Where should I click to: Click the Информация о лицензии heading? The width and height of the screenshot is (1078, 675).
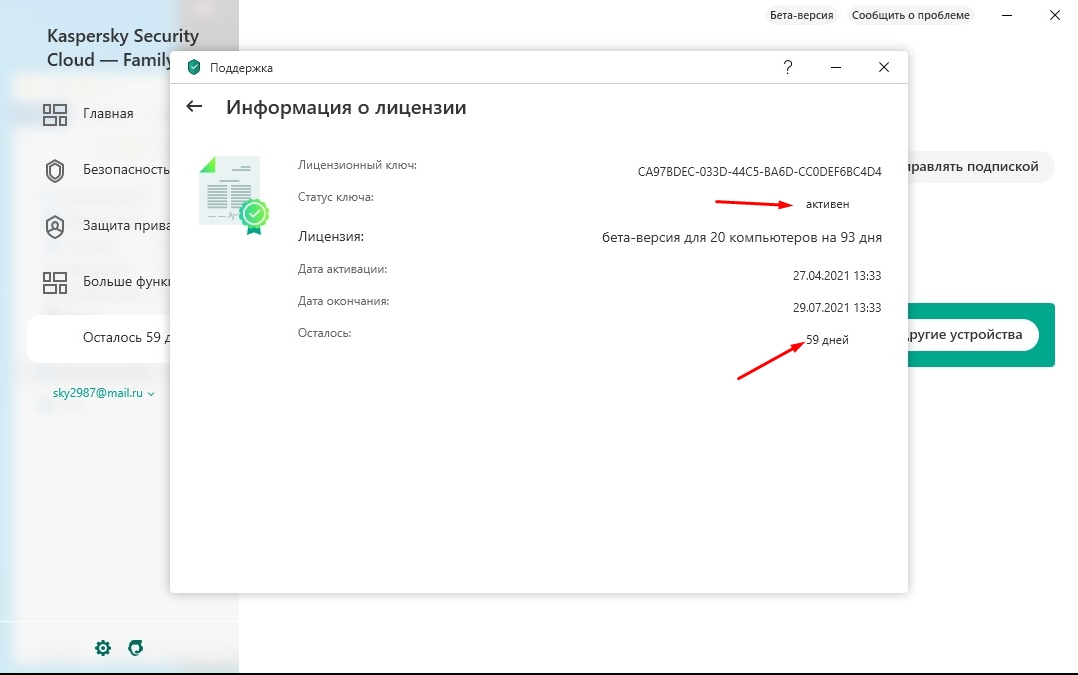pyautogui.click(x=346, y=108)
